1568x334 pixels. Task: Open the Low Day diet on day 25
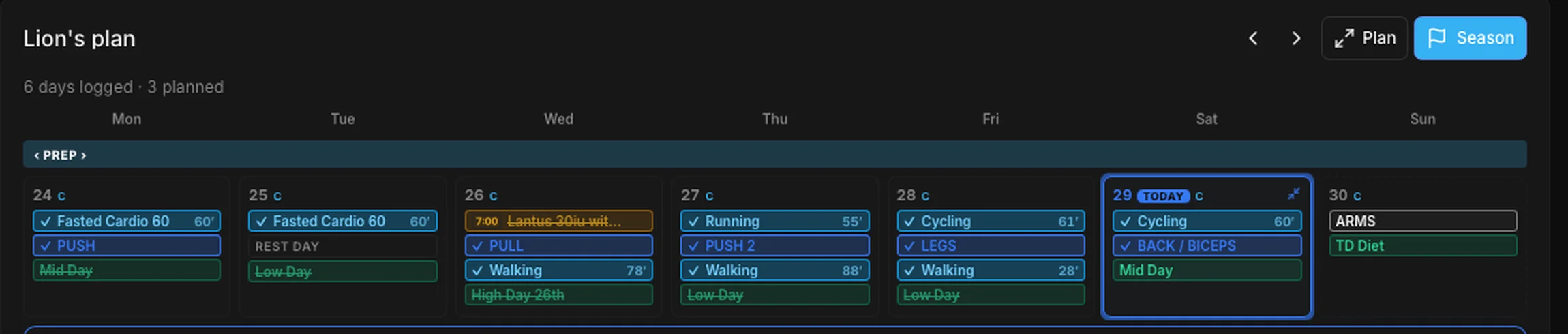click(342, 271)
